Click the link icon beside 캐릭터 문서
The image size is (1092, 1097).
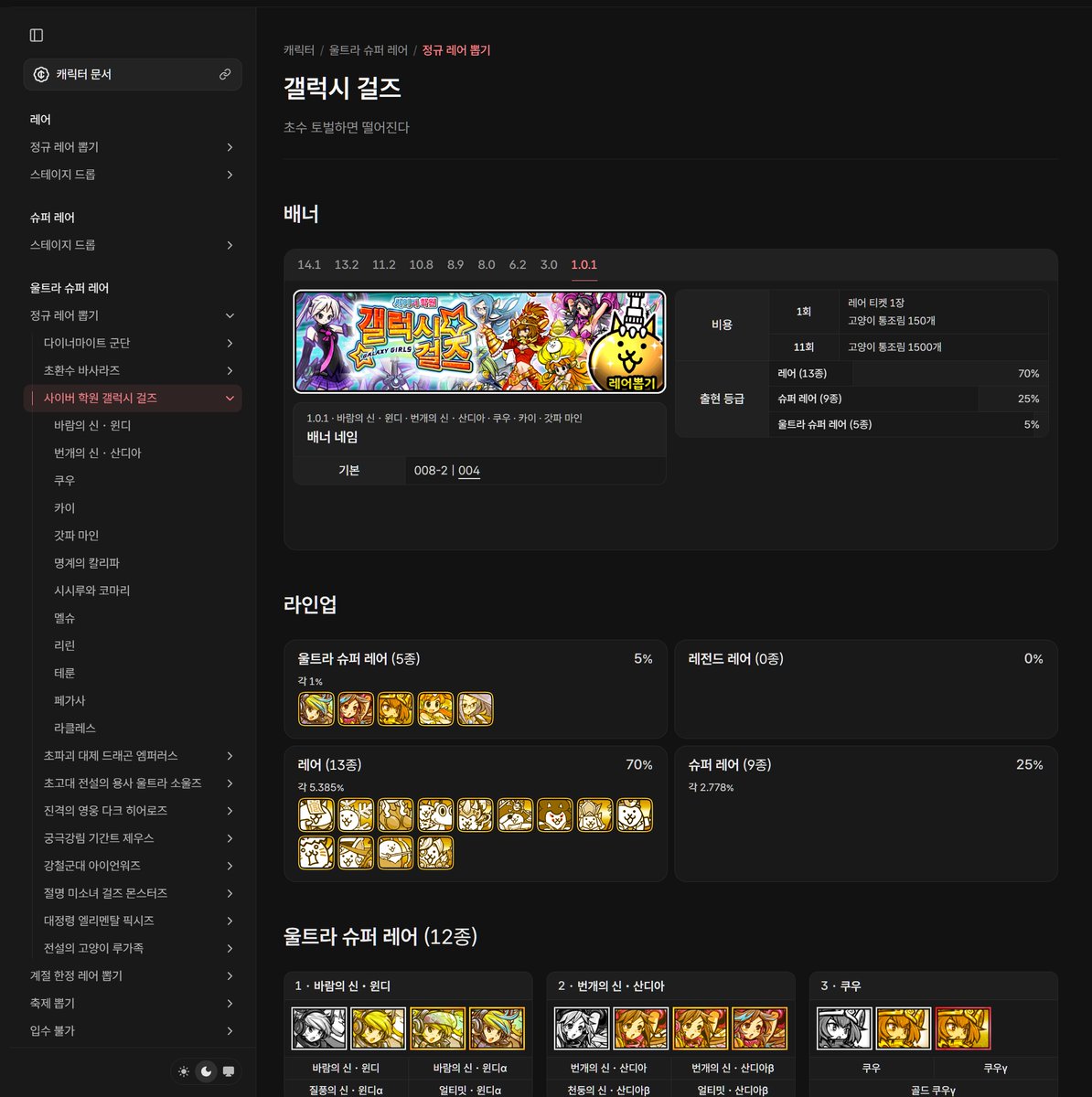(x=225, y=74)
